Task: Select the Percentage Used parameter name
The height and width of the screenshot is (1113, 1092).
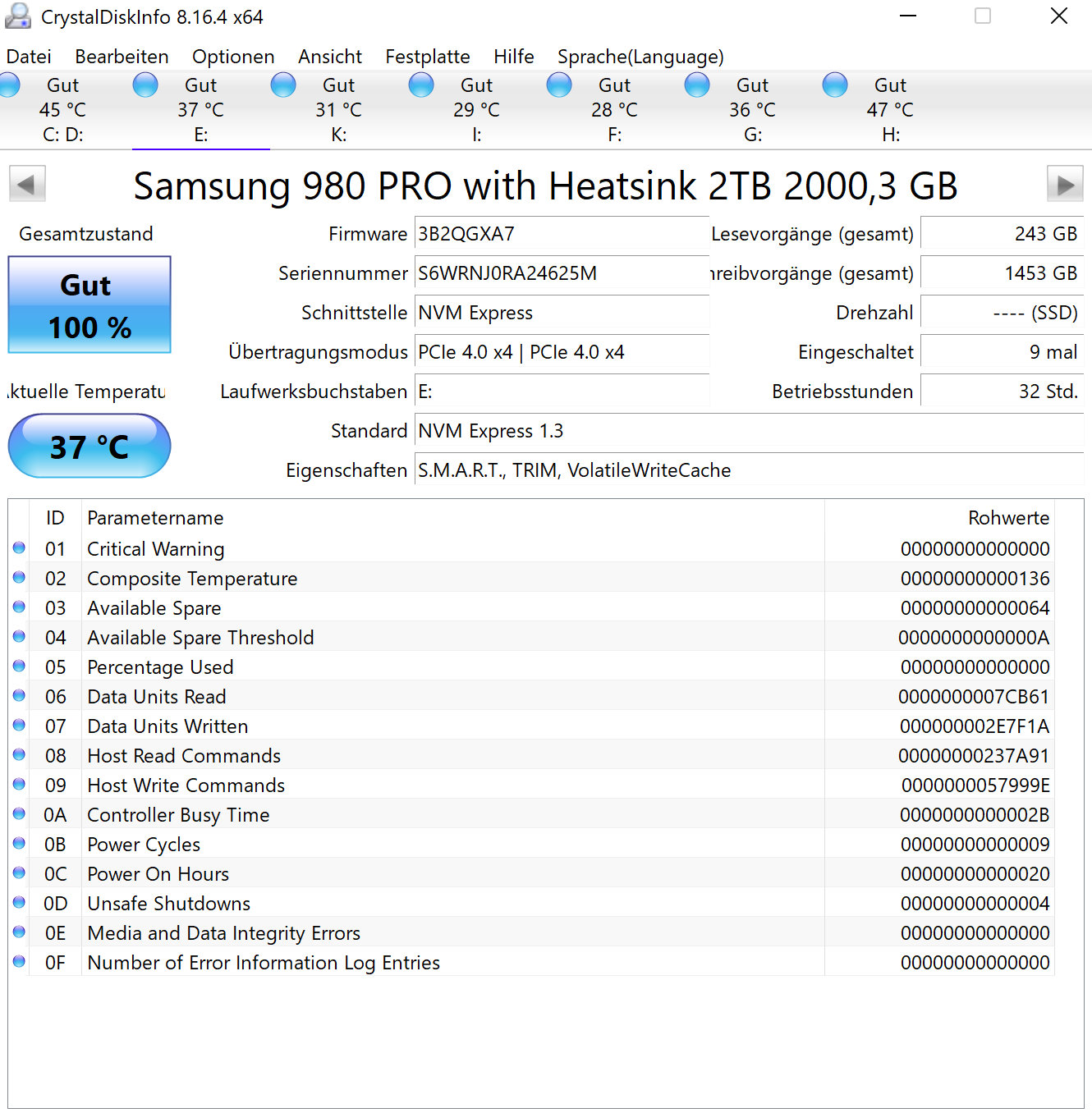Action: coord(160,667)
